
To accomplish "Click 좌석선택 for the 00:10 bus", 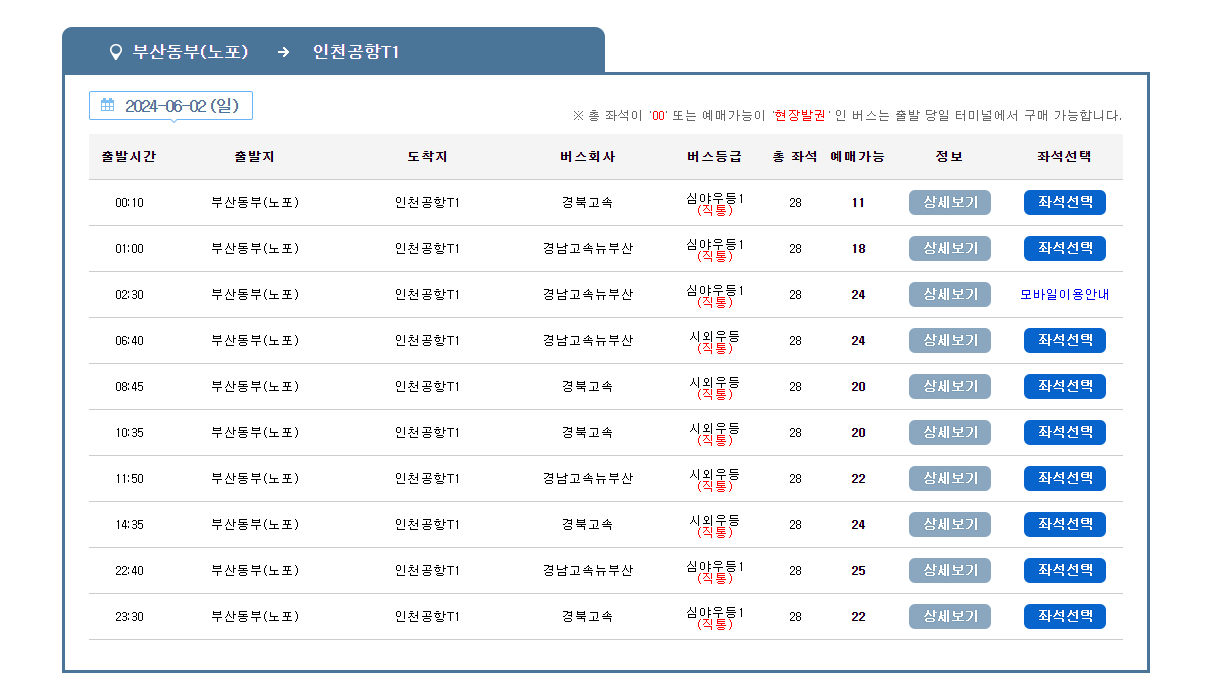I will pos(1065,203).
